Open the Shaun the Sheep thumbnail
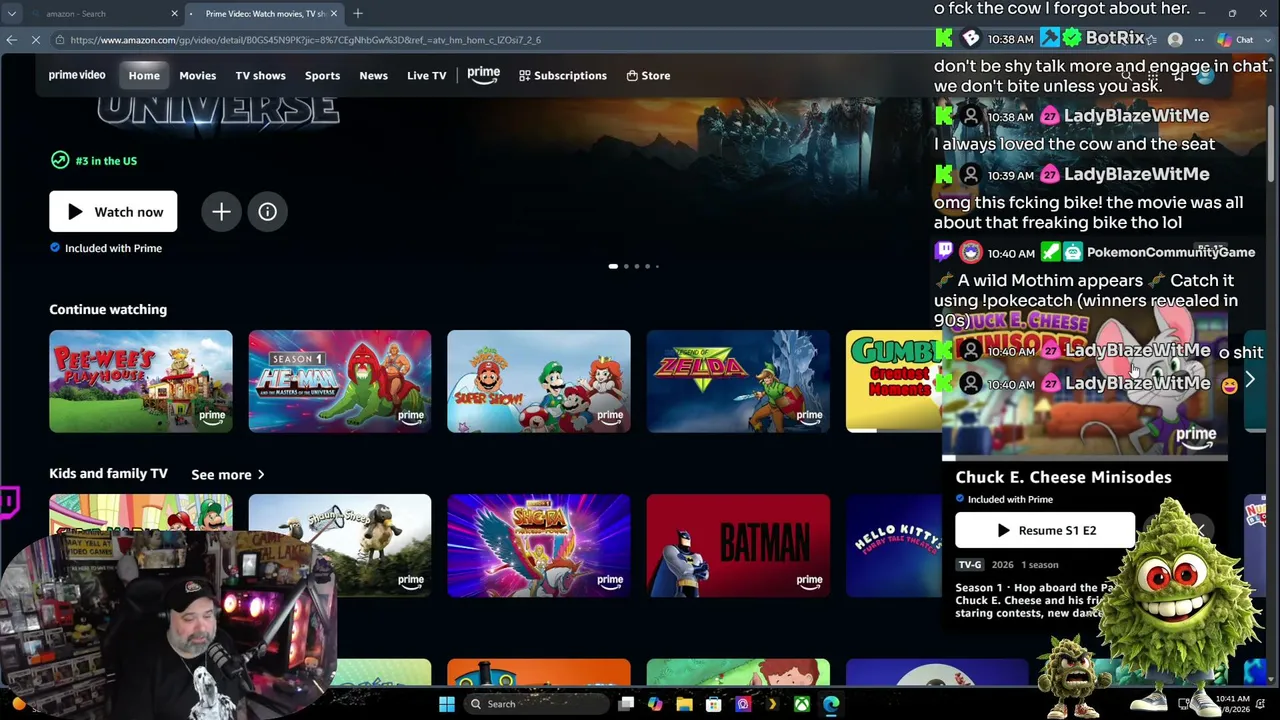Viewport: 1280px width, 720px height. (x=340, y=545)
